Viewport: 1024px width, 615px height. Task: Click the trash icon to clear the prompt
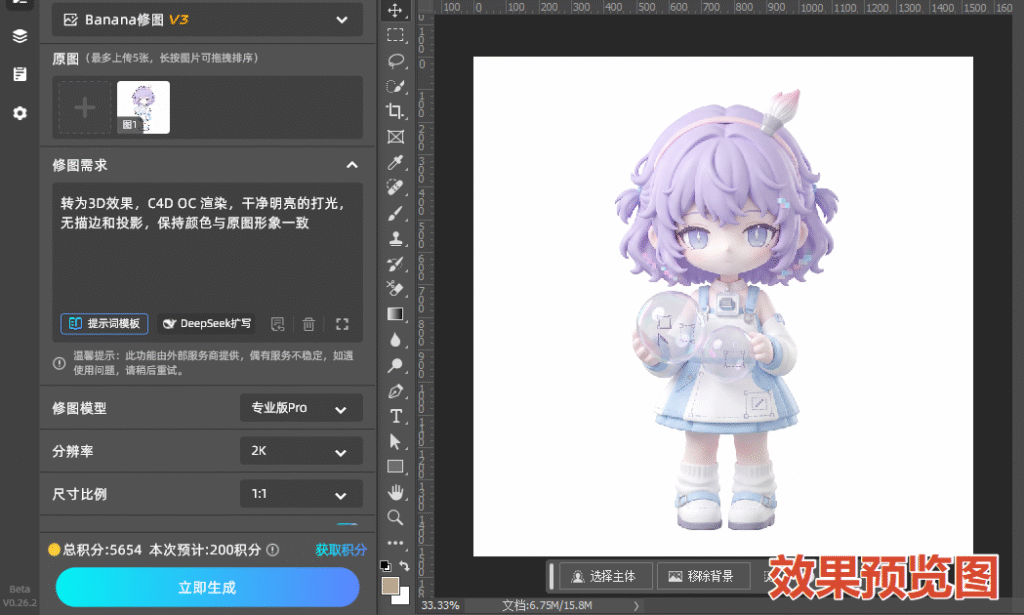tap(309, 324)
